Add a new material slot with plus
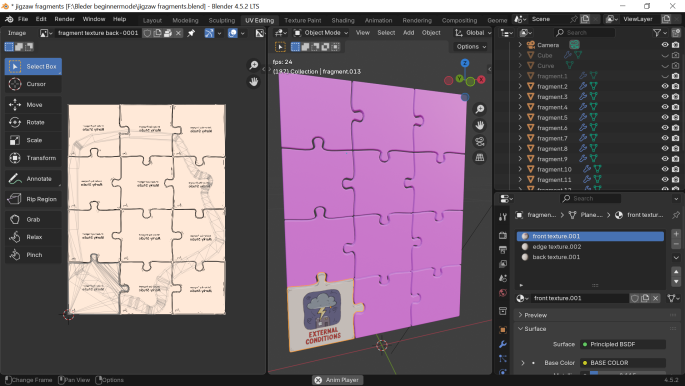The width and height of the screenshot is (685, 386). click(676, 234)
